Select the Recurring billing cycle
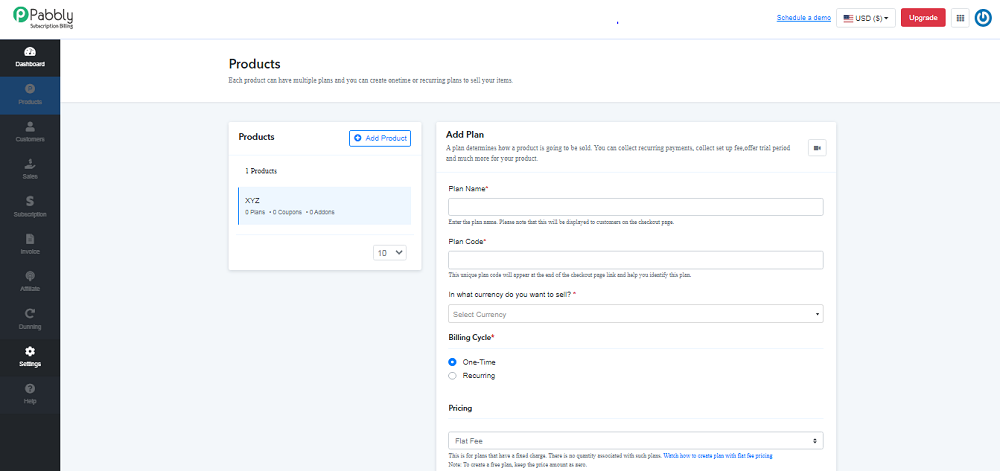 [452, 375]
